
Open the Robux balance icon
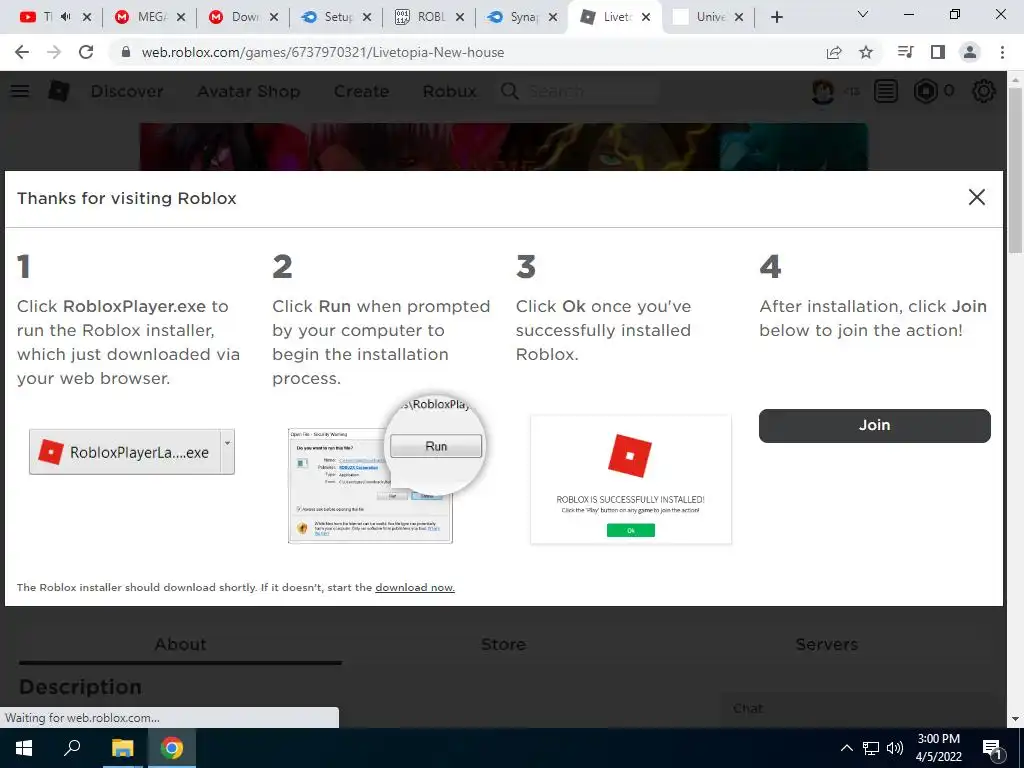coord(925,91)
